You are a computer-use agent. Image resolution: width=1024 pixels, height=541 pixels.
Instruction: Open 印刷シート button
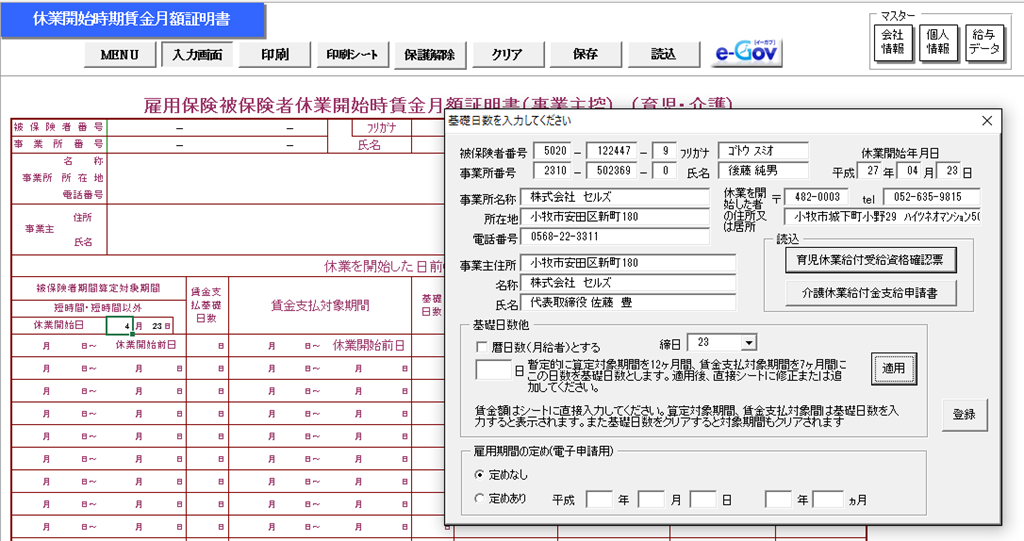[x=353, y=55]
